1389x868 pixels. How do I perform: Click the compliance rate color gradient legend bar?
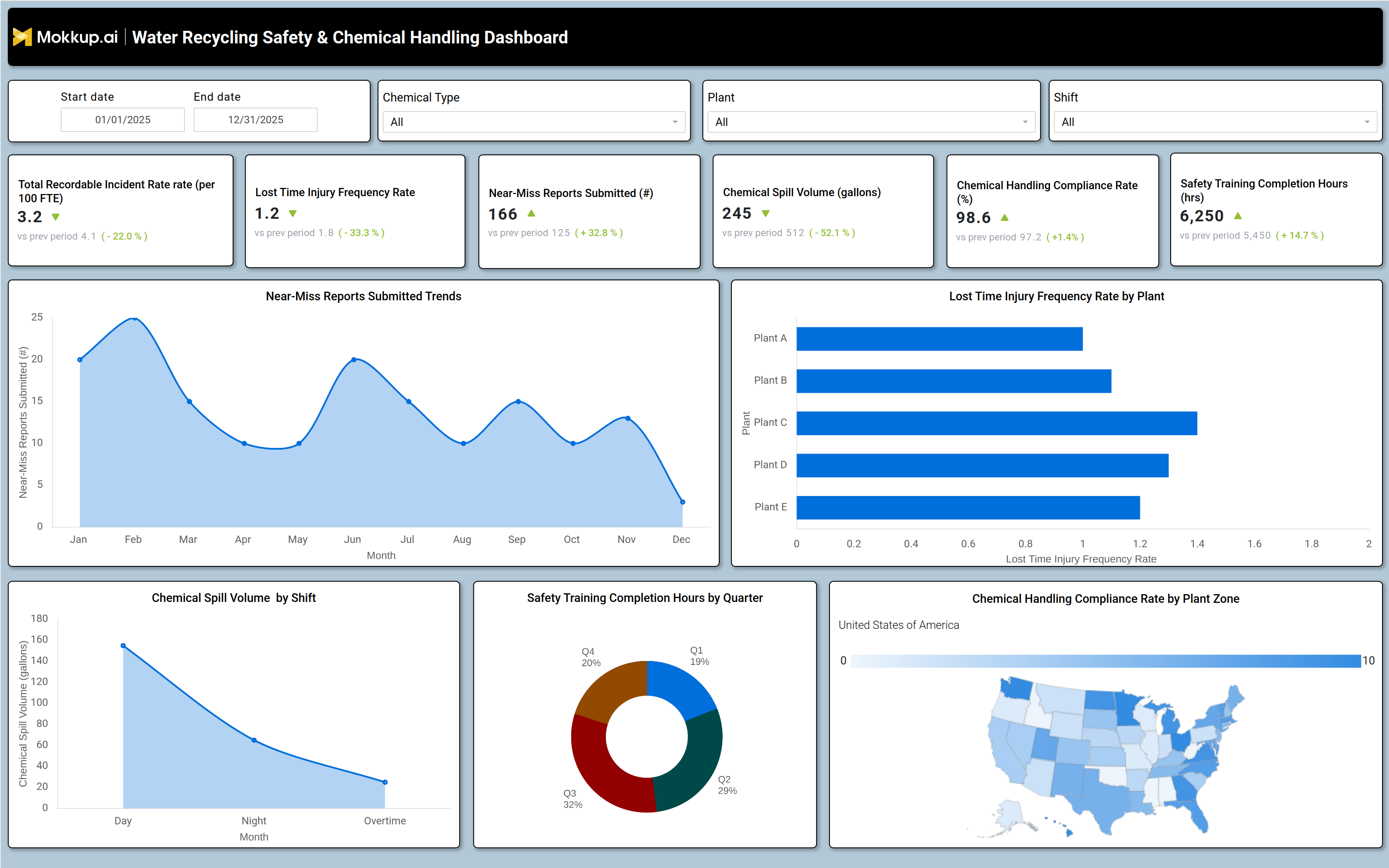pyautogui.click(x=1106, y=661)
